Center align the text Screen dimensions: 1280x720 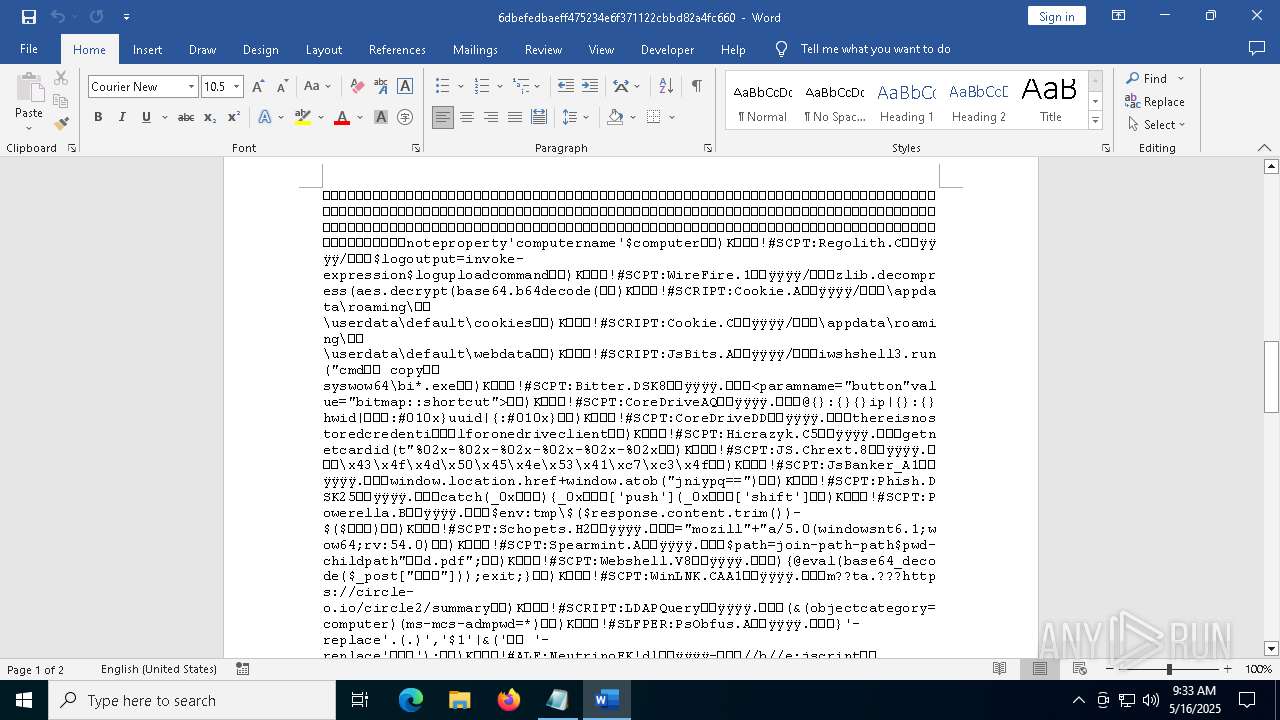pyautogui.click(x=467, y=117)
